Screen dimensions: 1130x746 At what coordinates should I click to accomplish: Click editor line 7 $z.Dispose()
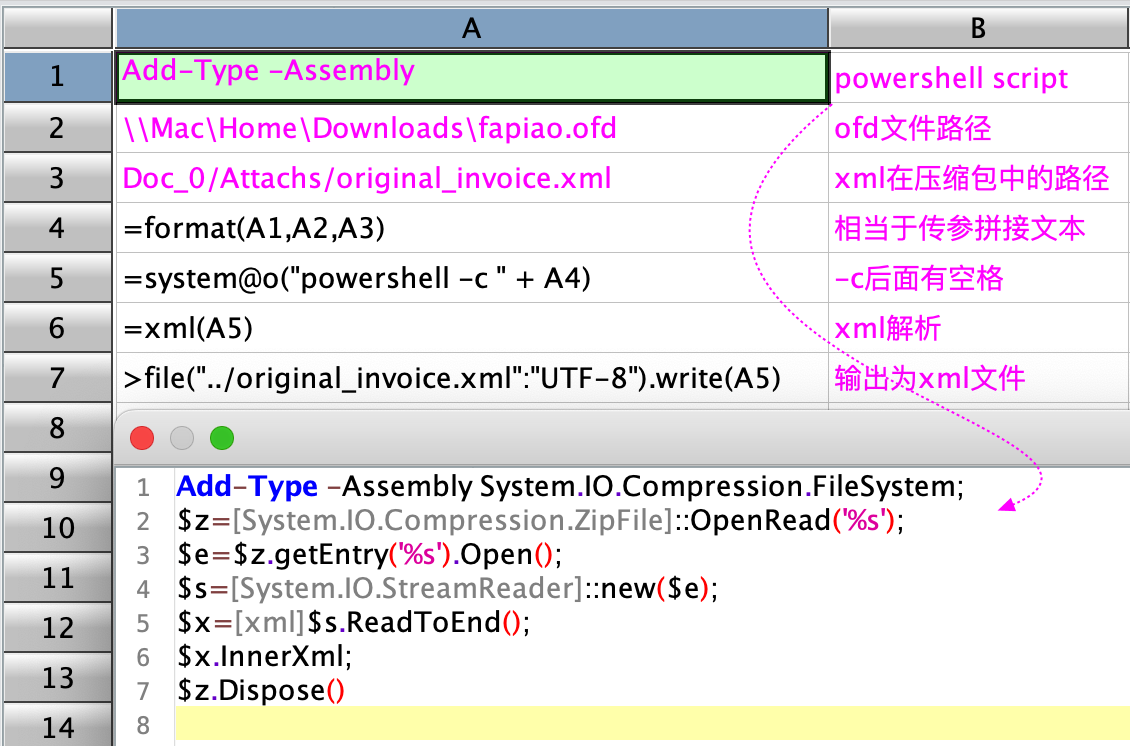[261, 690]
